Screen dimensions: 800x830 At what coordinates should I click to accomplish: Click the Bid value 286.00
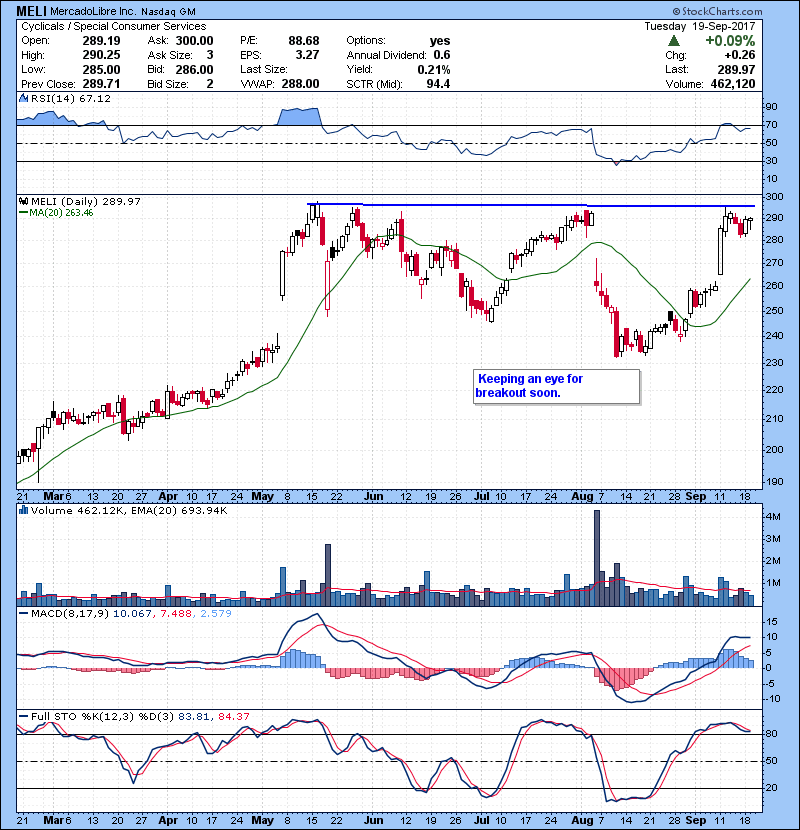coord(194,69)
